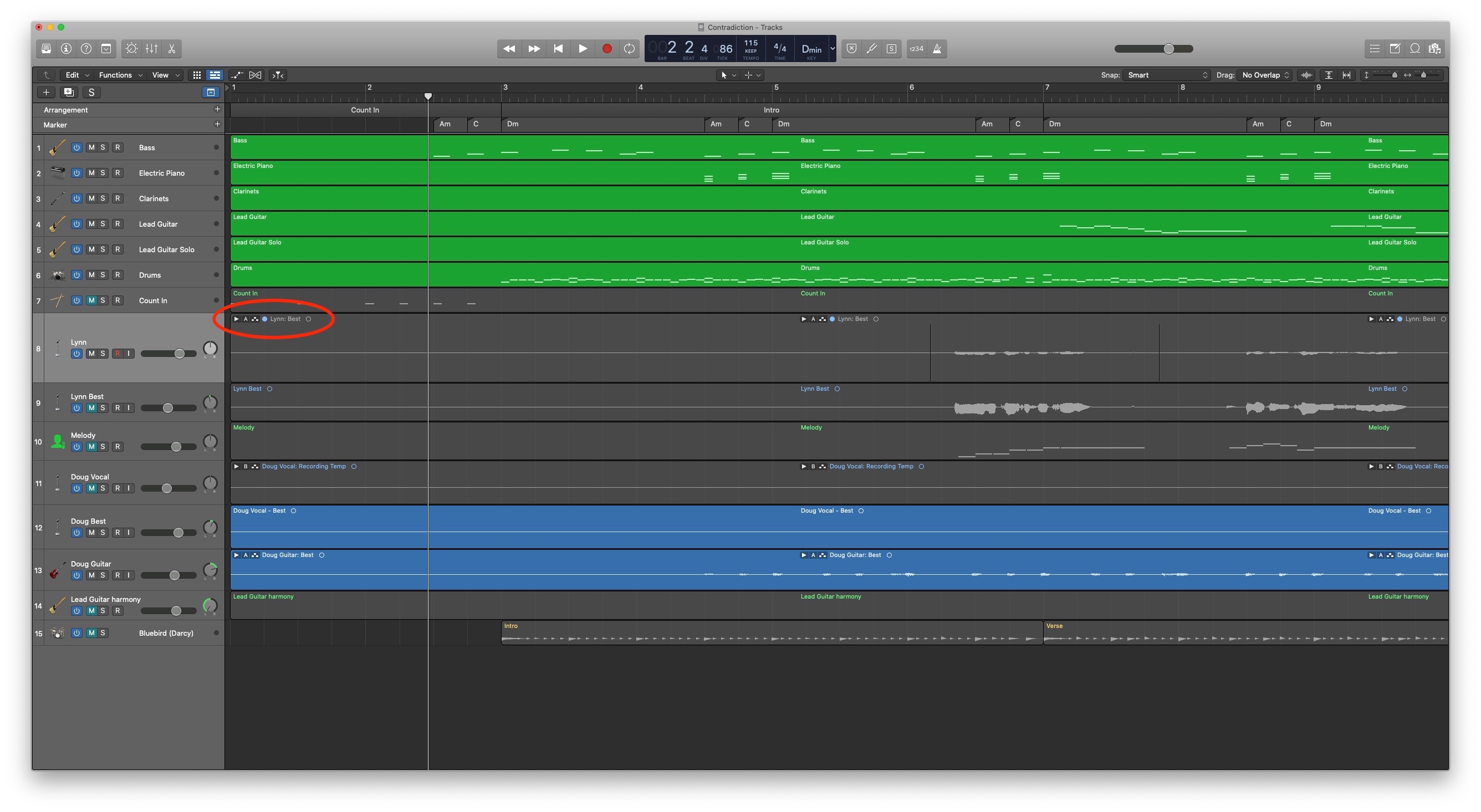Click the Add Track plus button
Viewport: 1481px width, 812px height.
point(47,93)
